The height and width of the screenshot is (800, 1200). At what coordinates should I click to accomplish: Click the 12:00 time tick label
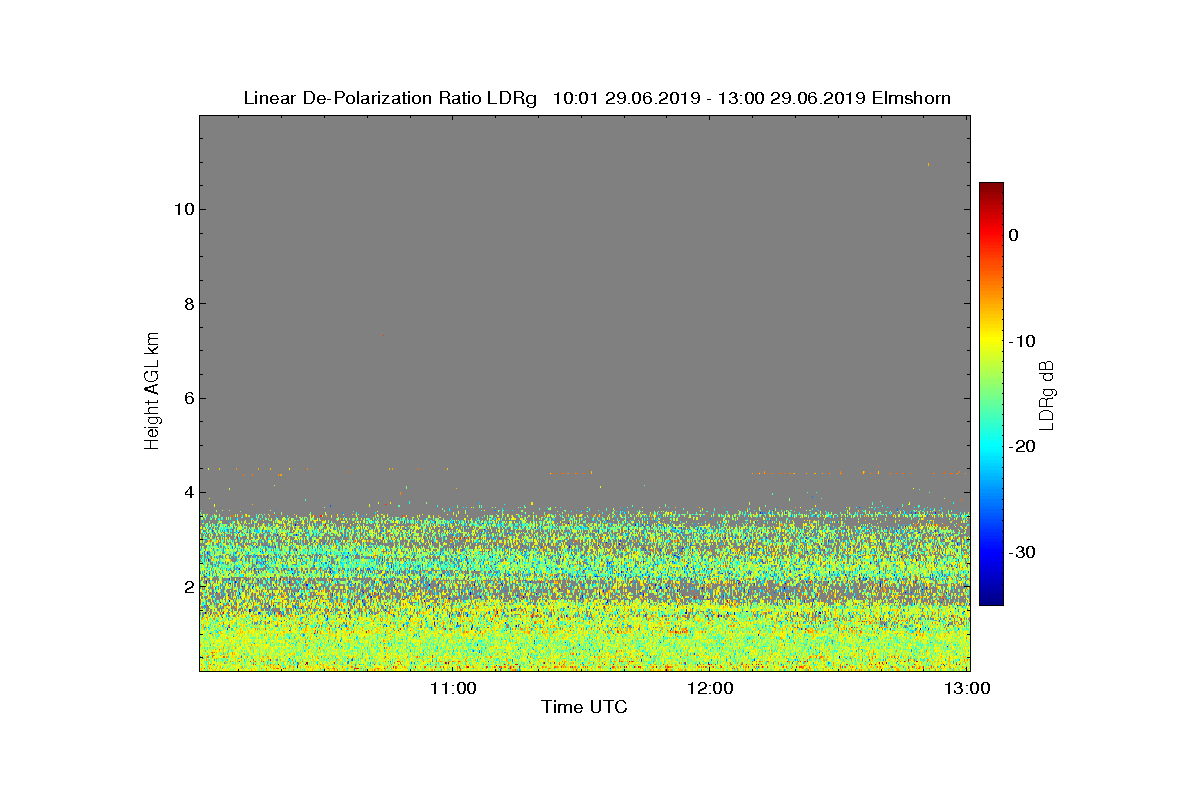[711, 688]
